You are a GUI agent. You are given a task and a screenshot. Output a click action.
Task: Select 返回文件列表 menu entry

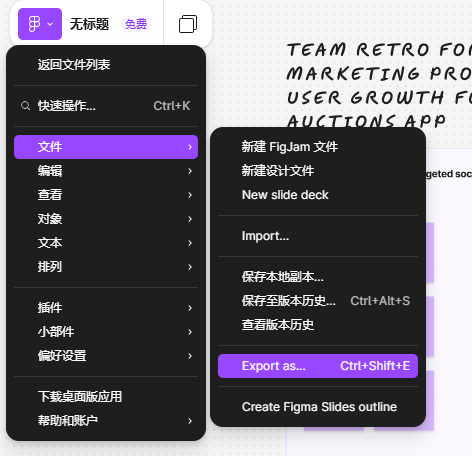pos(106,65)
